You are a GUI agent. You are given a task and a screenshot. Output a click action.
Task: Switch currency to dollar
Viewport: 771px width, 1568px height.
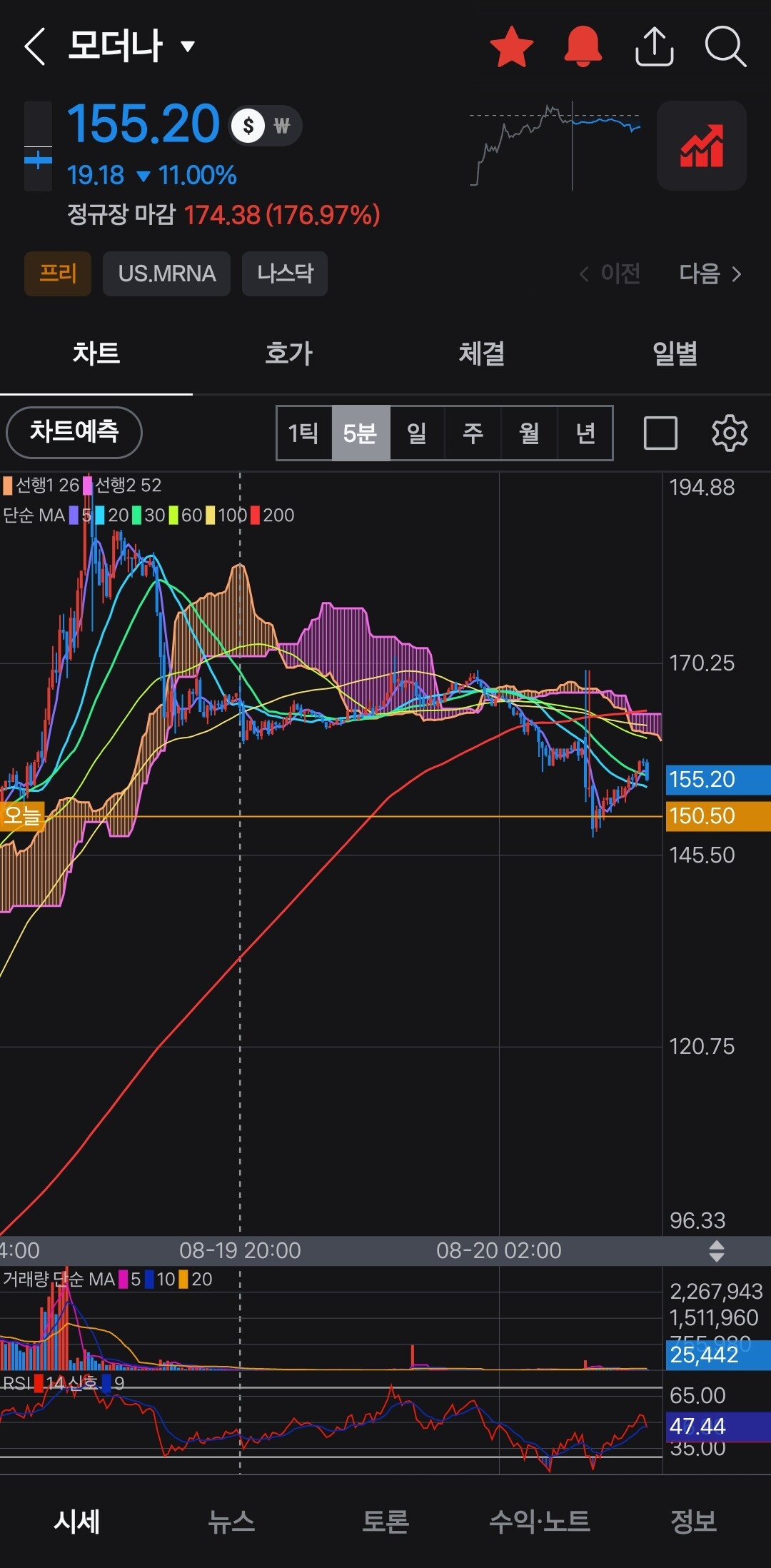pyautogui.click(x=248, y=126)
